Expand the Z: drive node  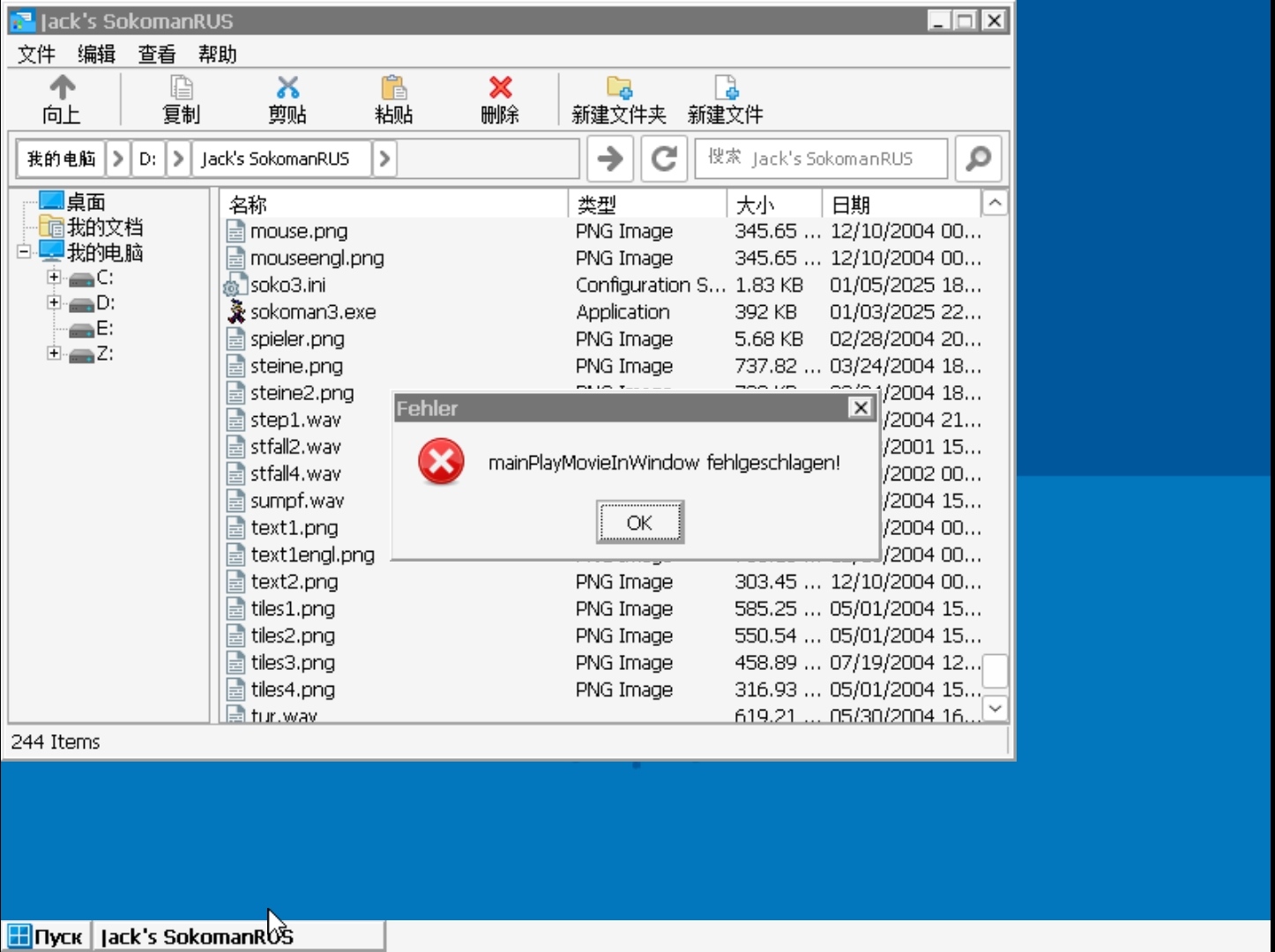(54, 353)
